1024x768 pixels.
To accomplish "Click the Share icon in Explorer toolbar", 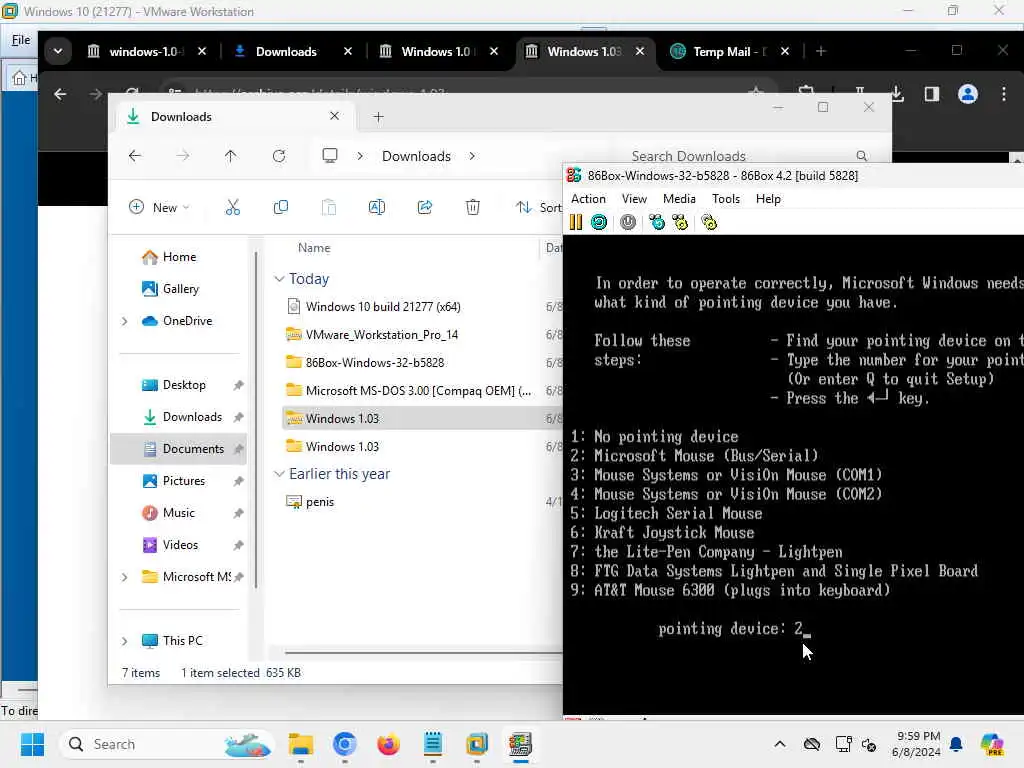I will pyautogui.click(x=425, y=208).
